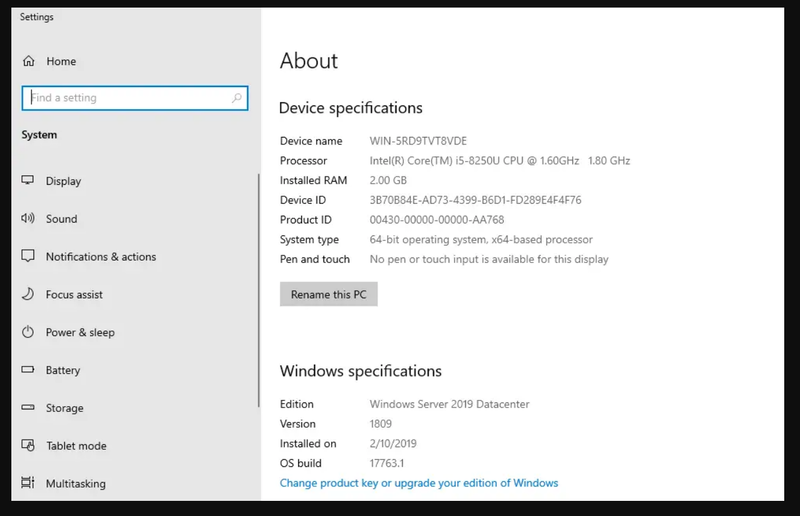The image size is (800, 516).
Task: Click the System type value 64-bit operating system
Action: 481,239
